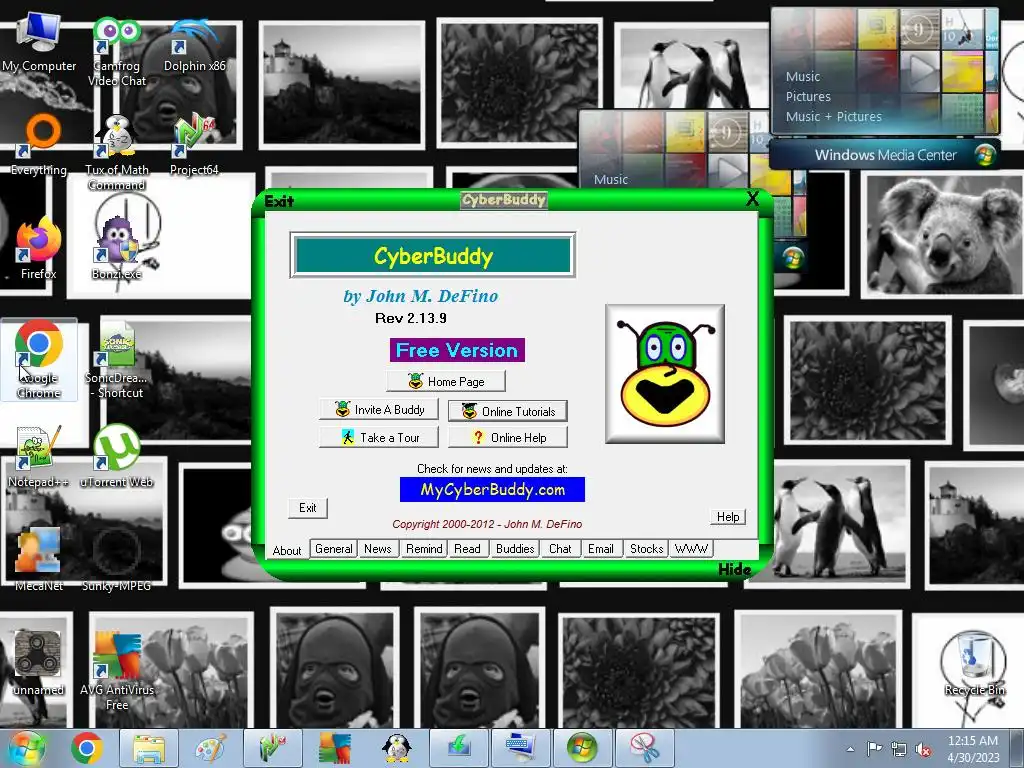
Task: Open Action Center flag tray icon
Action: click(874, 749)
